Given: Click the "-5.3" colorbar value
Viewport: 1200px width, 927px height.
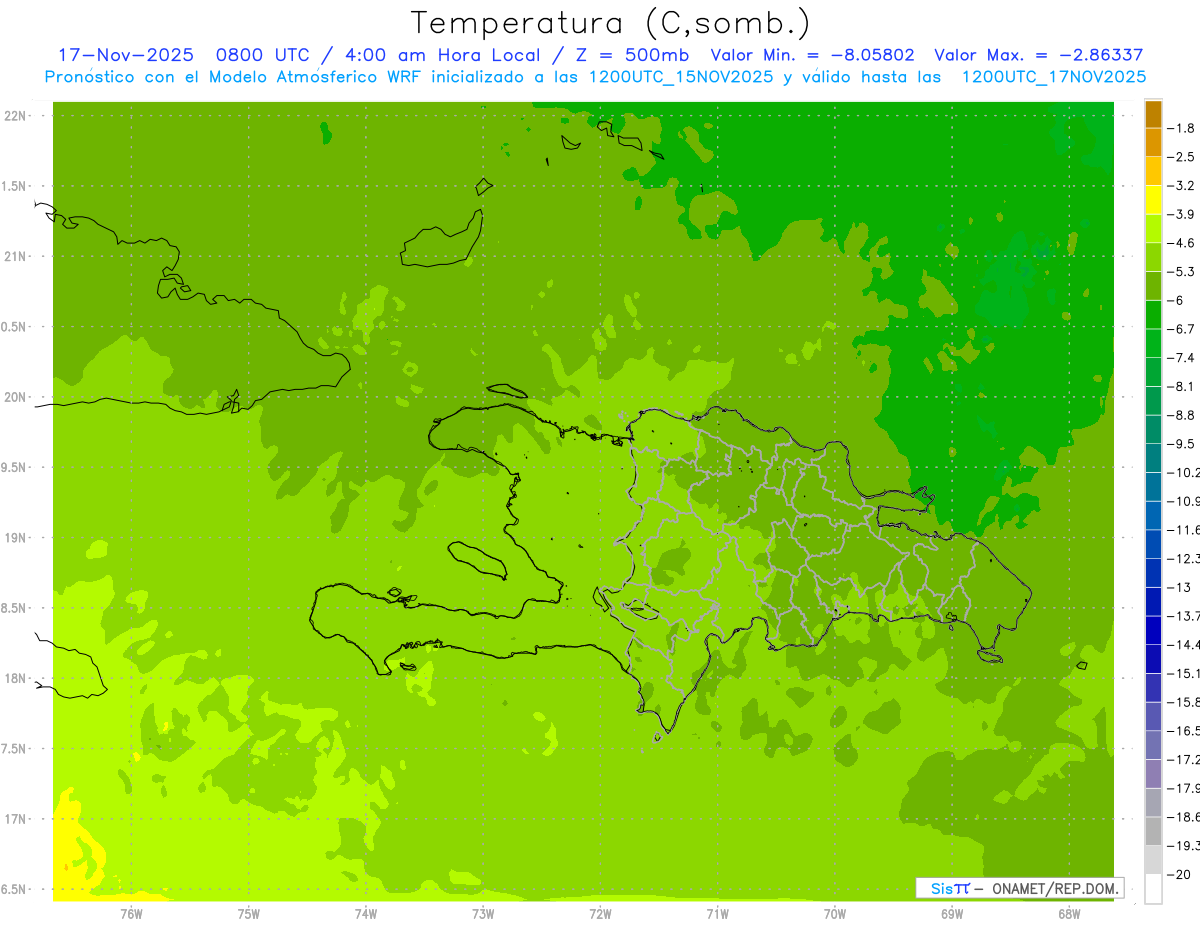Looking at the screenshot, I should (x=1183, y=272).
